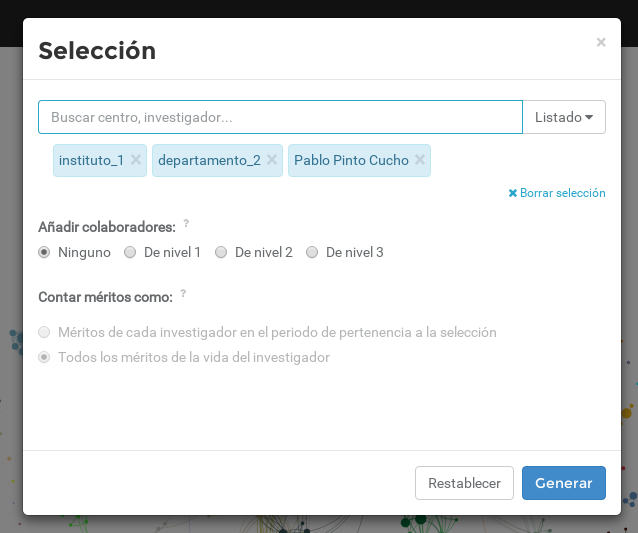Remove the Pablo Pinto Cucho tag
The height and width of the screenshot is (533, 638).
(420, 160)
